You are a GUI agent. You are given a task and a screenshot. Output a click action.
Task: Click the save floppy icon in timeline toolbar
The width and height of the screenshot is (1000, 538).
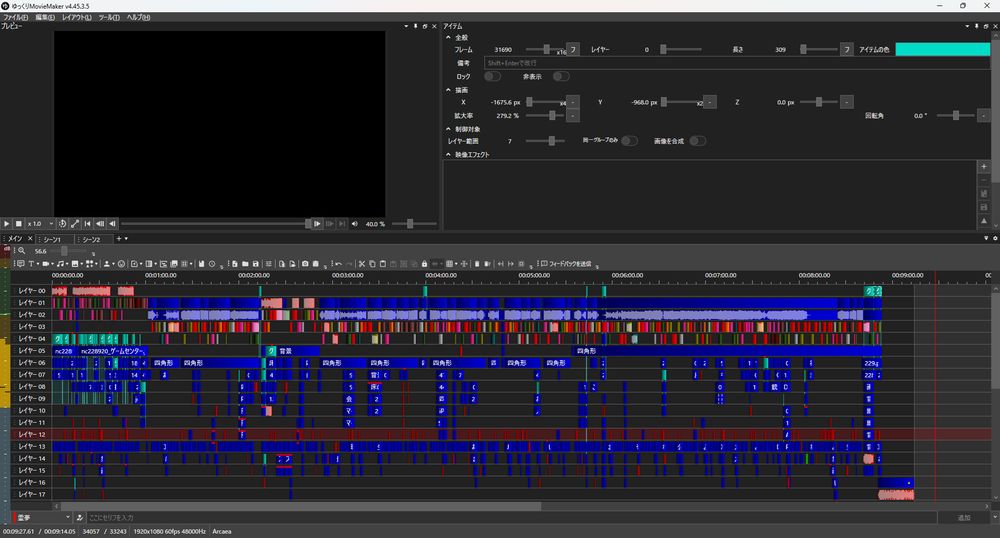click(x=256, y=263)
